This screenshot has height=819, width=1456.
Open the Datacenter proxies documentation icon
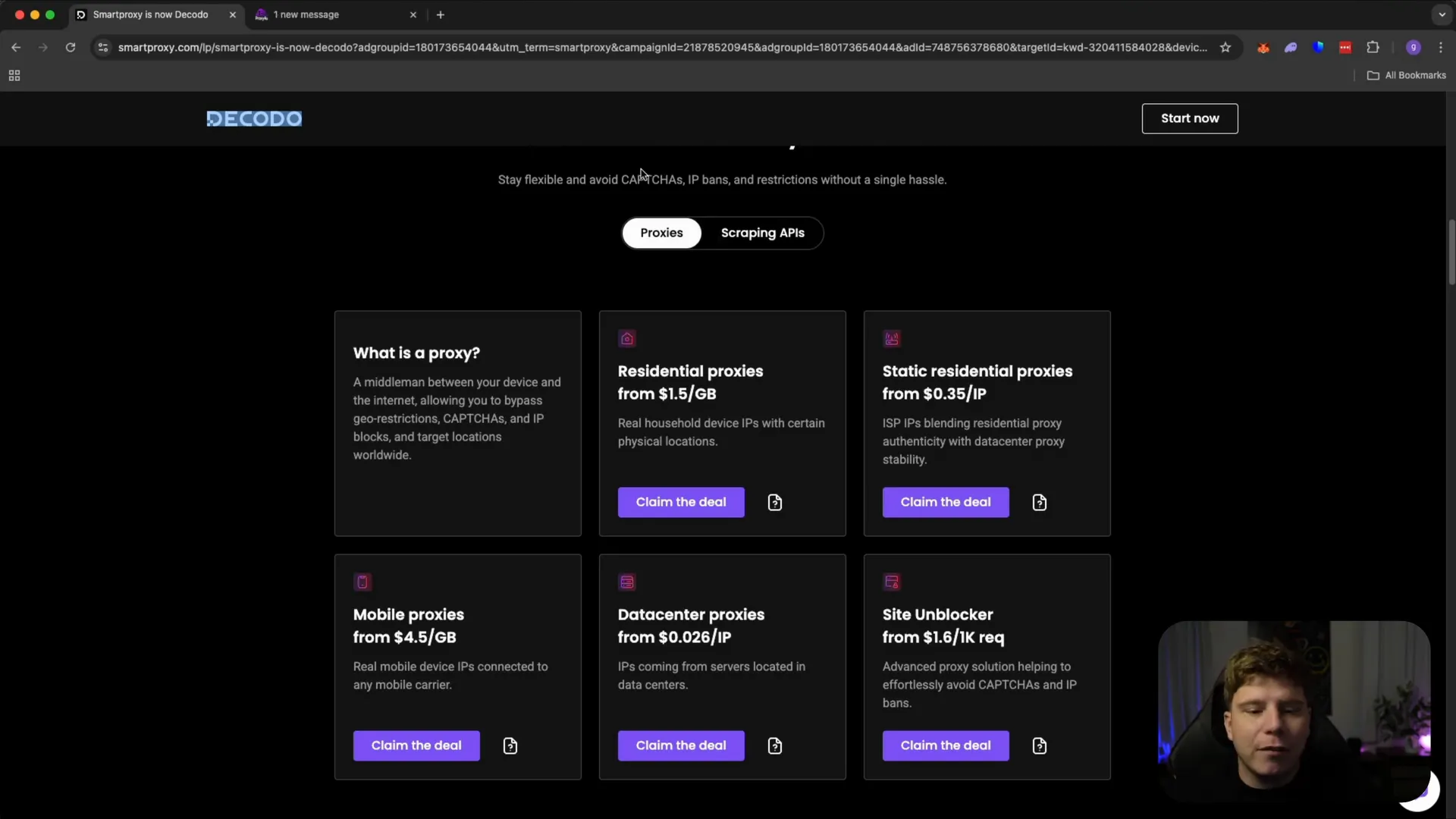[x=774, y=746]
